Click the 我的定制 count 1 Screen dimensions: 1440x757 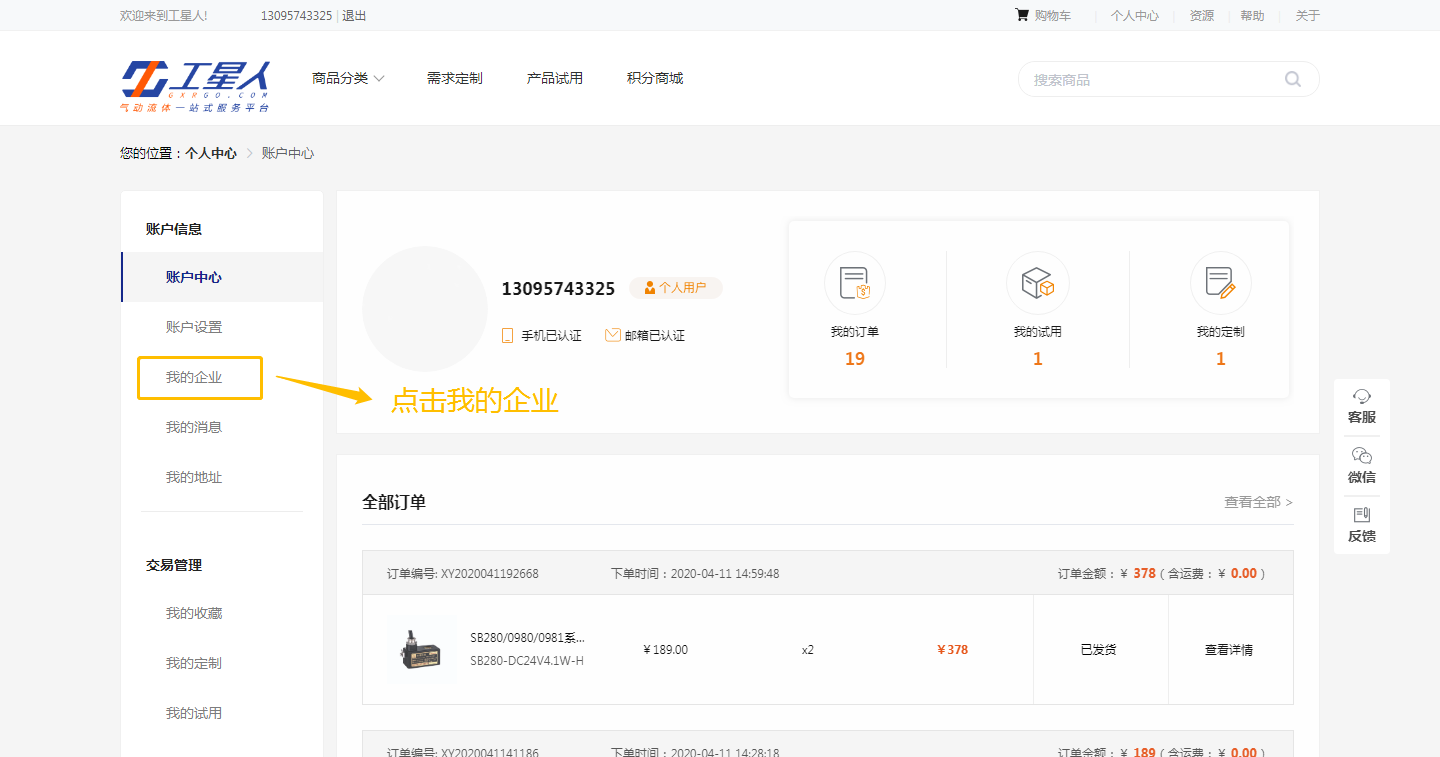1220,359
